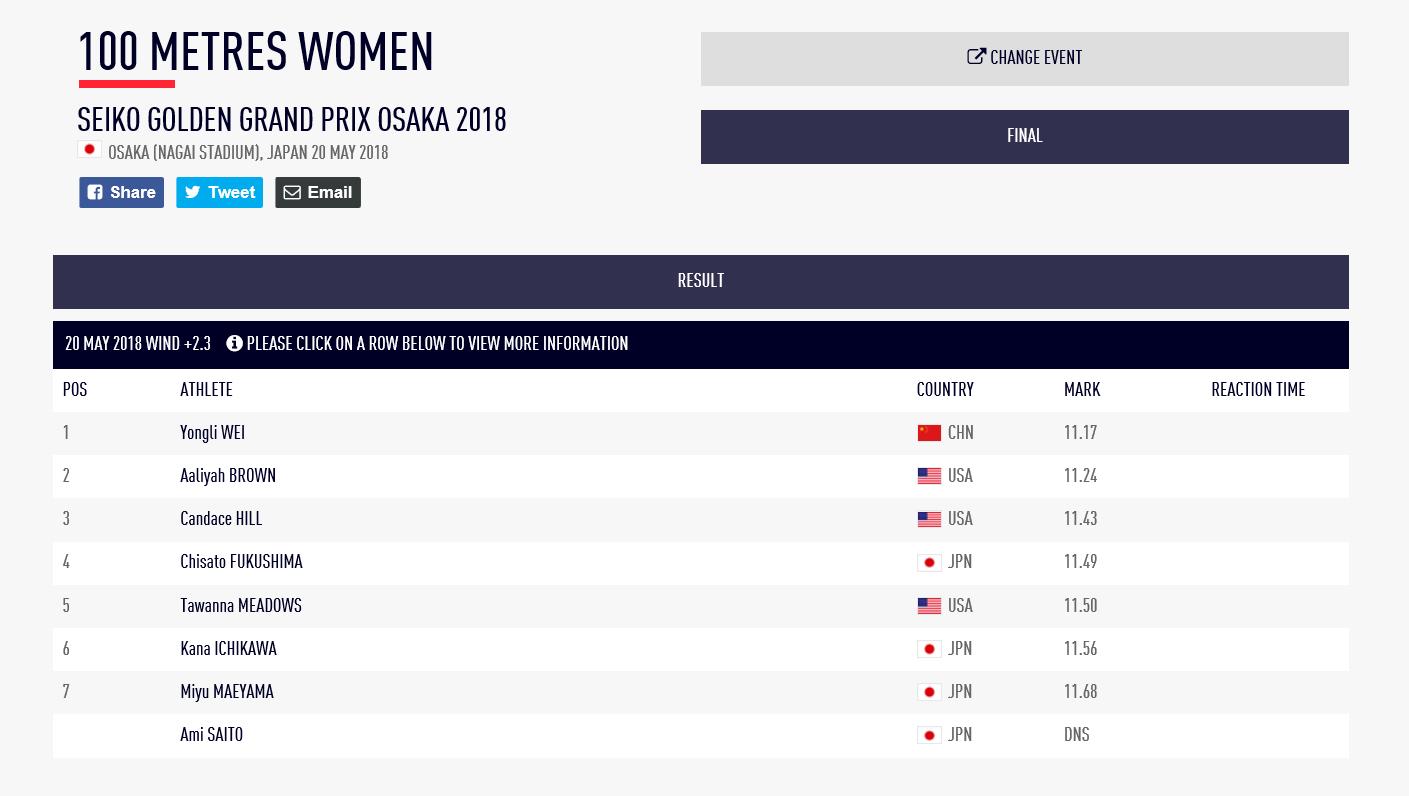Select the Final round tab
1409x796 pixels.
(x=1024, y=136)
